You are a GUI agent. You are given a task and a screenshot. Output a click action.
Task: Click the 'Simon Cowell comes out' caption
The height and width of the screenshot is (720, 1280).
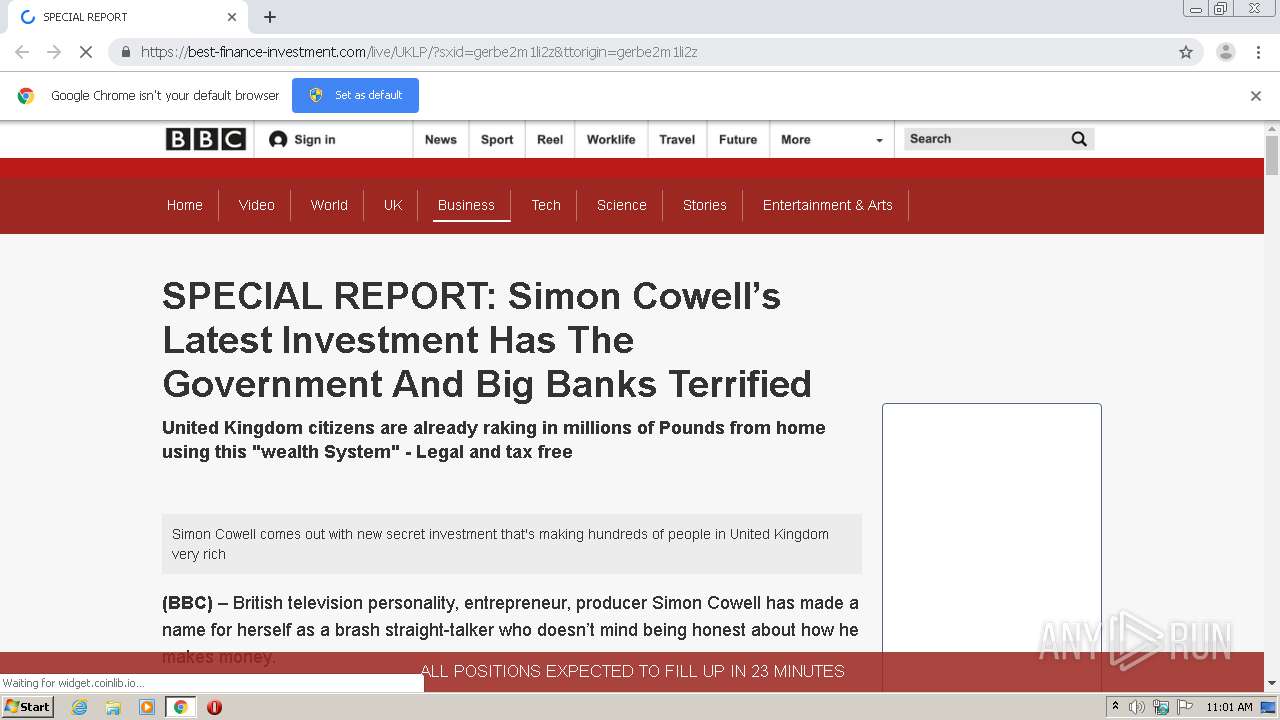(x=511, y=544)
